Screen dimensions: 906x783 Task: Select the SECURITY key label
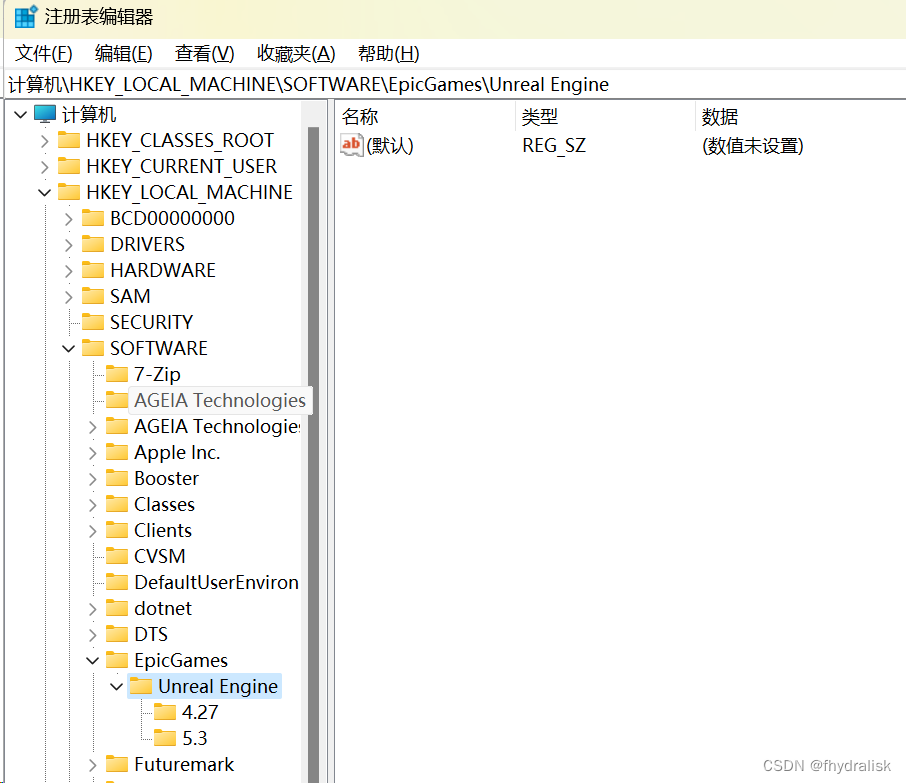tap(151, 322)
